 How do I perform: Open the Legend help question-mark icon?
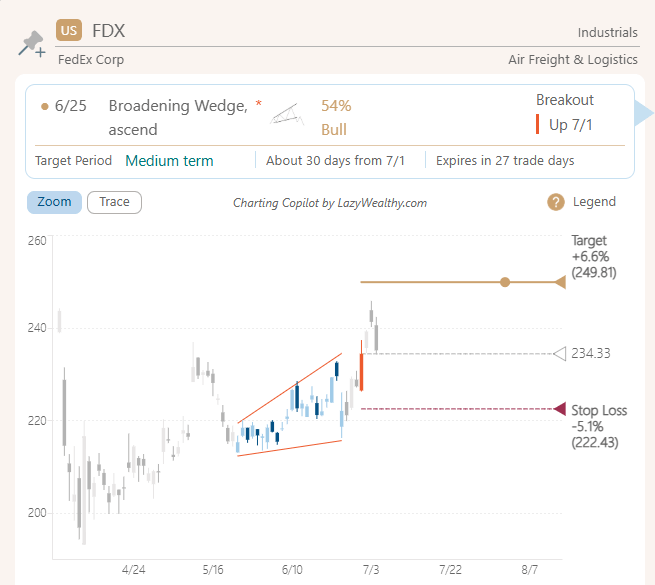coord(556,202)
